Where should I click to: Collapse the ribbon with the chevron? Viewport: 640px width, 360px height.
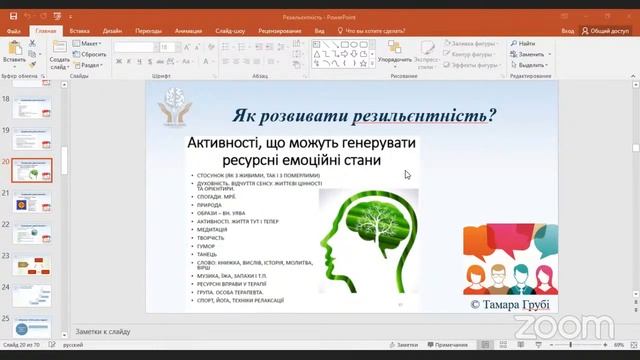tap(633, 76)
